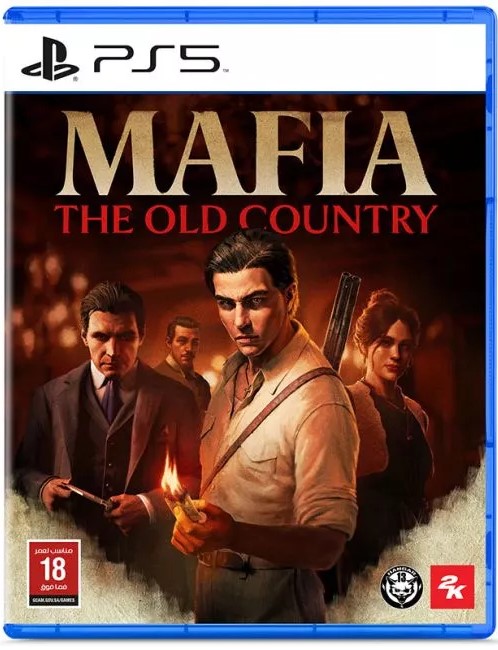Click the large MAFIA title text
Screen dimensions: 498x650
click(246, 153)
